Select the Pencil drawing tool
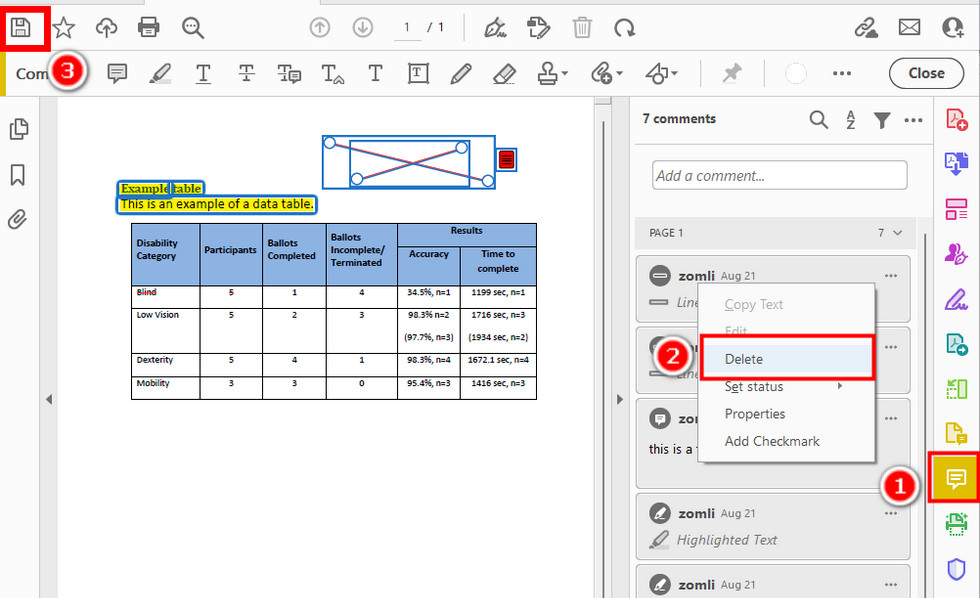 pos(460,73)
